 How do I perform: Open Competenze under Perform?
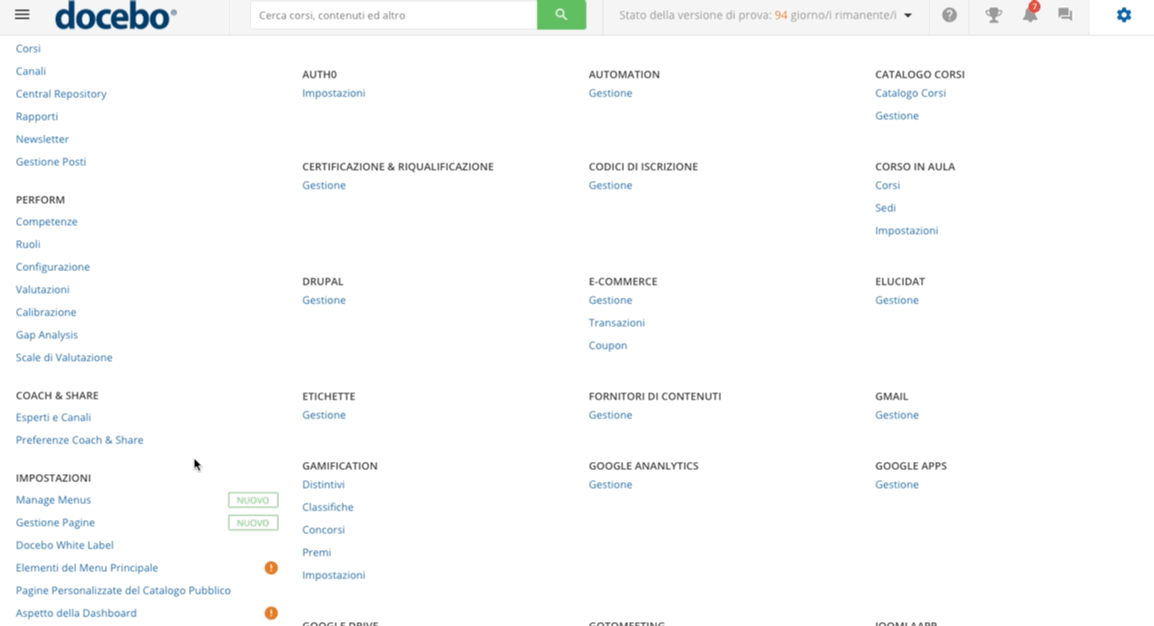pyautogui.click(x=46, y=221)
